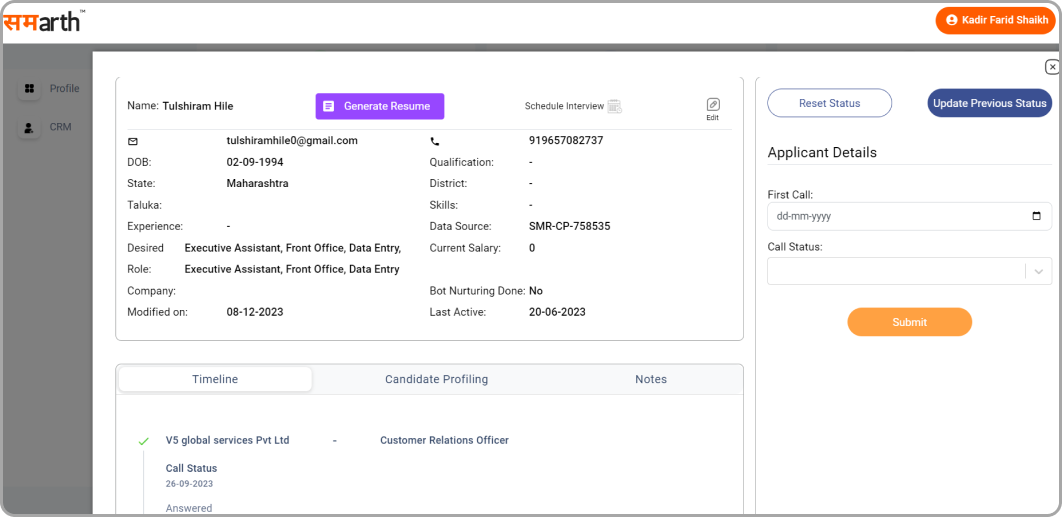Click the Schedule Interview calendar icon
The width and height of the screenshot is (1062, 517).
click(x=615, y=106)
